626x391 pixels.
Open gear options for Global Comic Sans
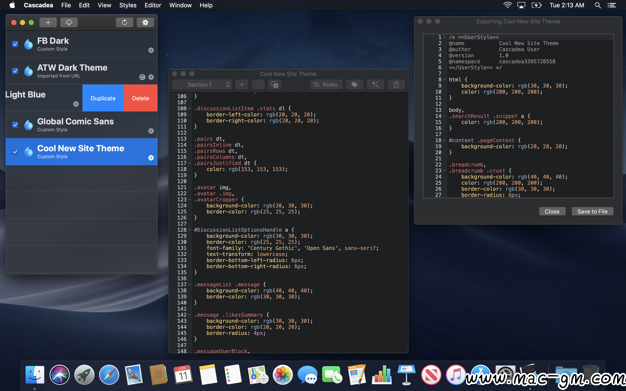point(151,131)
